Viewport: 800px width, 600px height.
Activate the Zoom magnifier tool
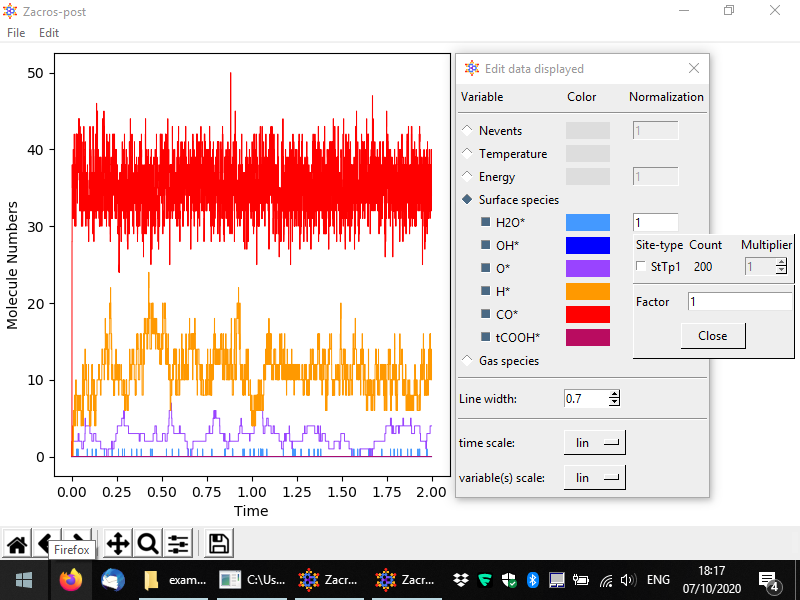coord(148,544)
